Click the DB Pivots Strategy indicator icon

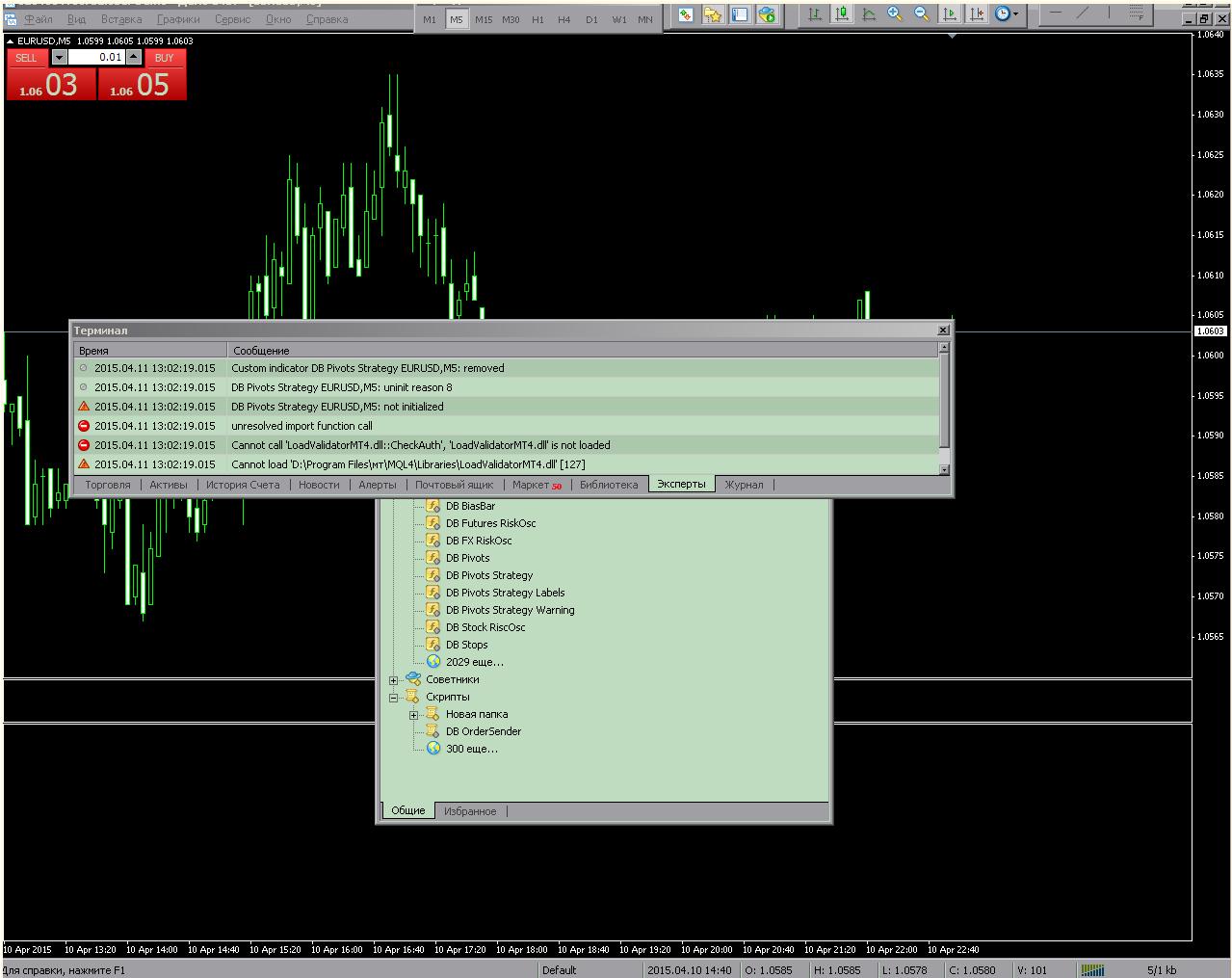433,575
